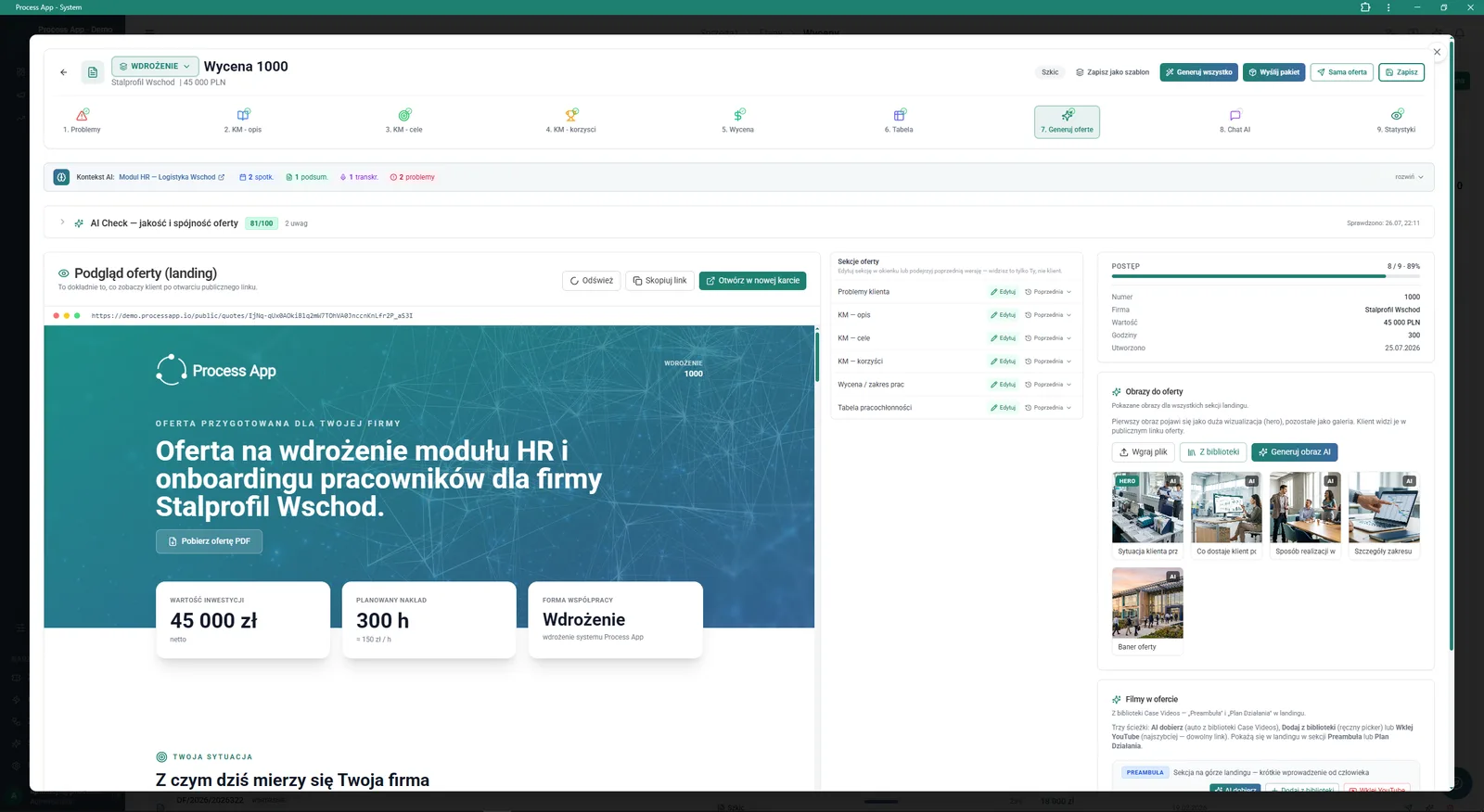
Task: Edit the KM – cele section
Action: [x=1003, y=338]
